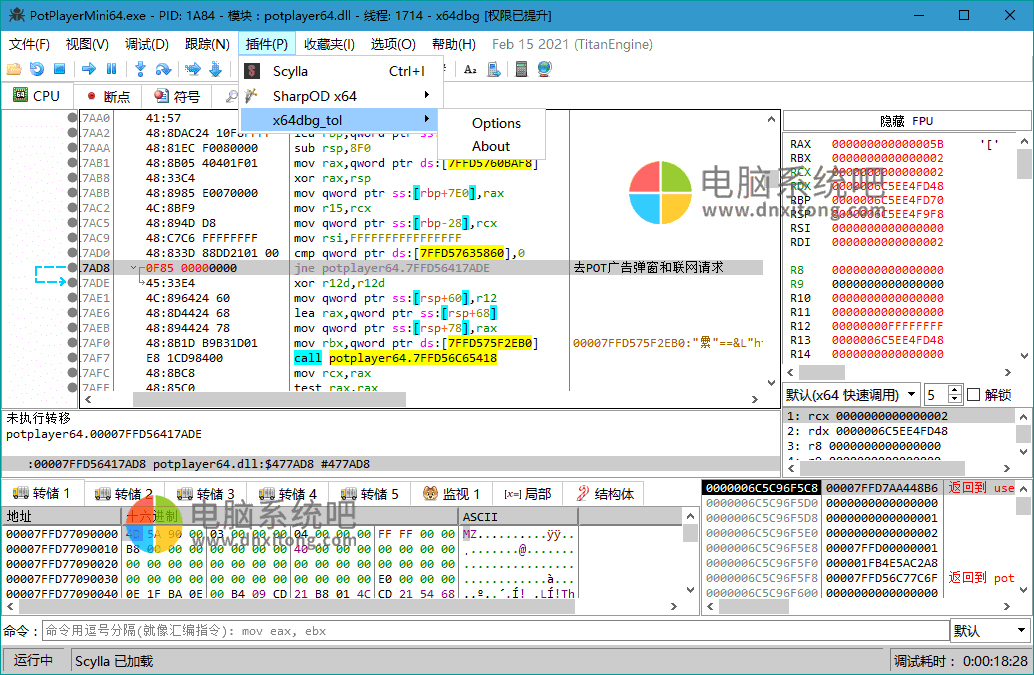Toggle breakpoint bullet at address 7AEB
The height and width of the screenshot is (675, 1034).
click(x=72, y=328)
